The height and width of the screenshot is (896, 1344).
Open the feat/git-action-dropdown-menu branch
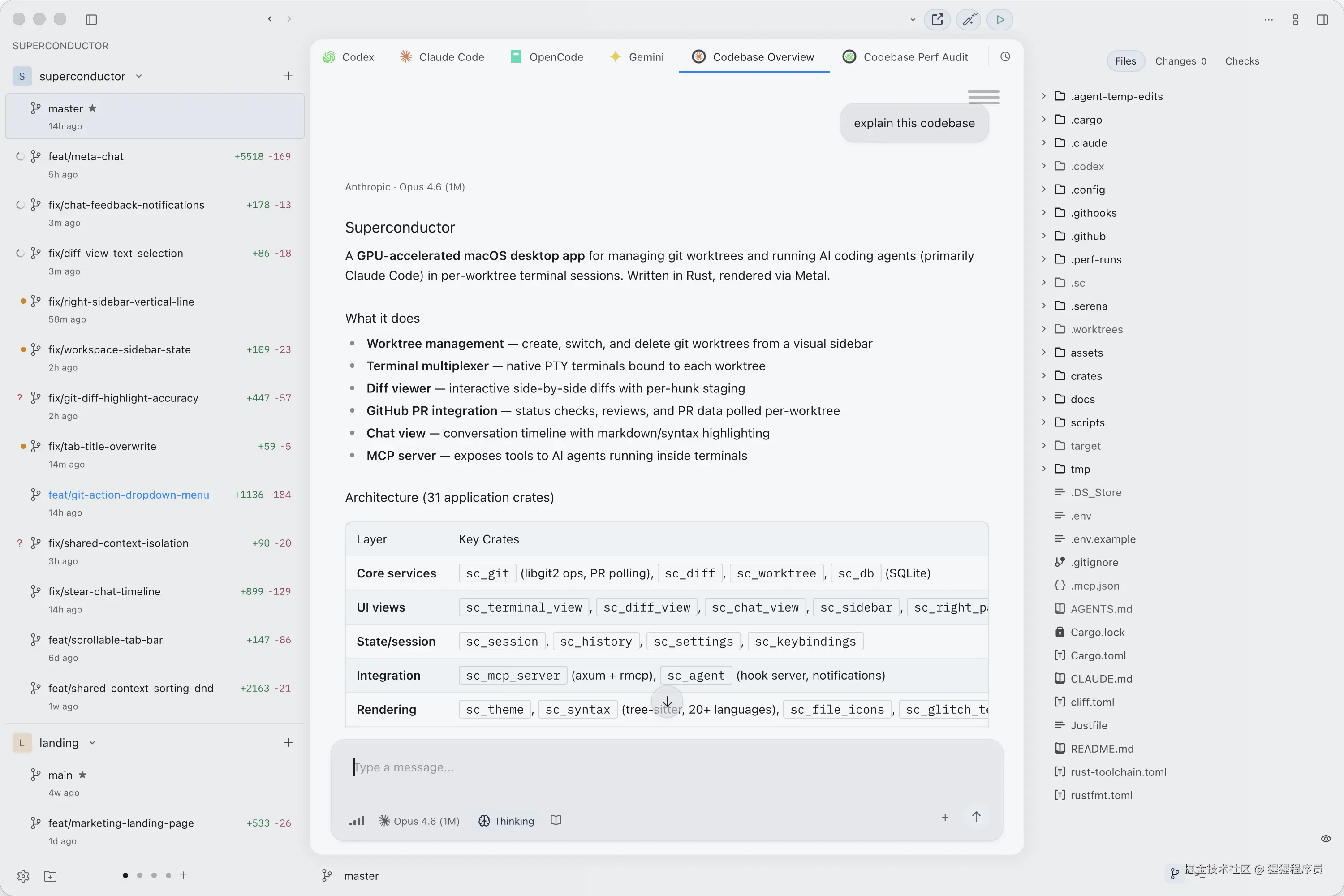129,494
